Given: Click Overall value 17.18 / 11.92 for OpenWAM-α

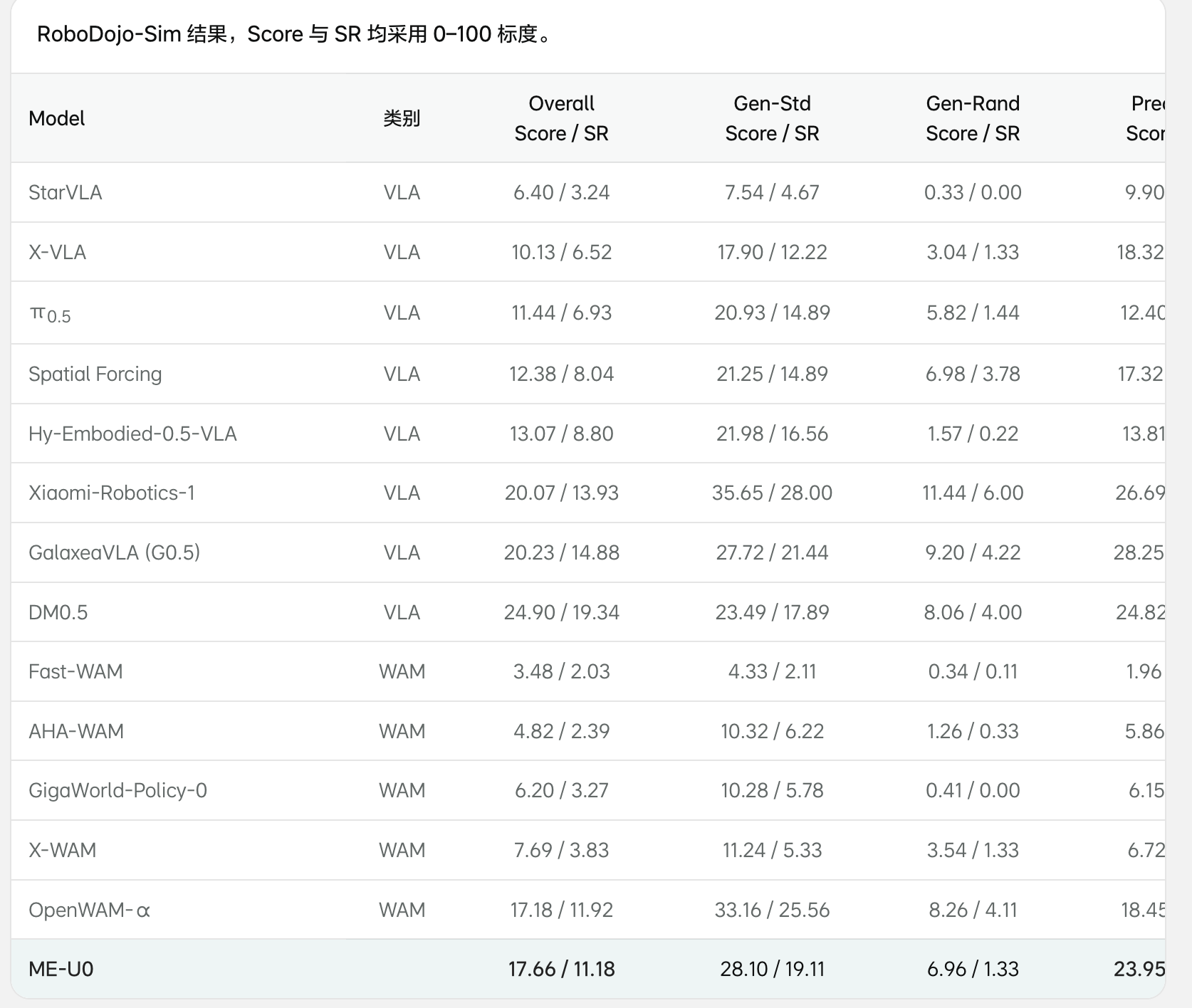Looking at the screenshot, I should point(561,910).
